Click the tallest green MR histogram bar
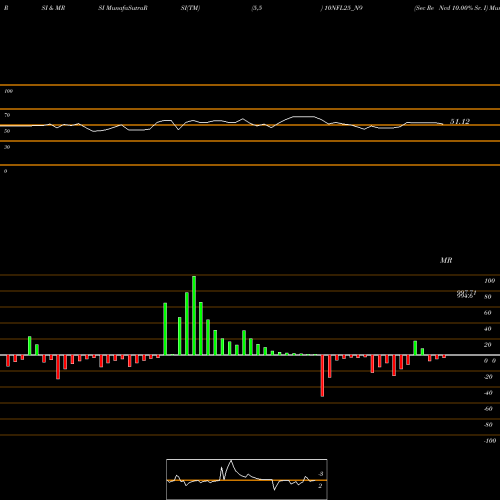Screen dimensions: 500x500 [194, 315]
